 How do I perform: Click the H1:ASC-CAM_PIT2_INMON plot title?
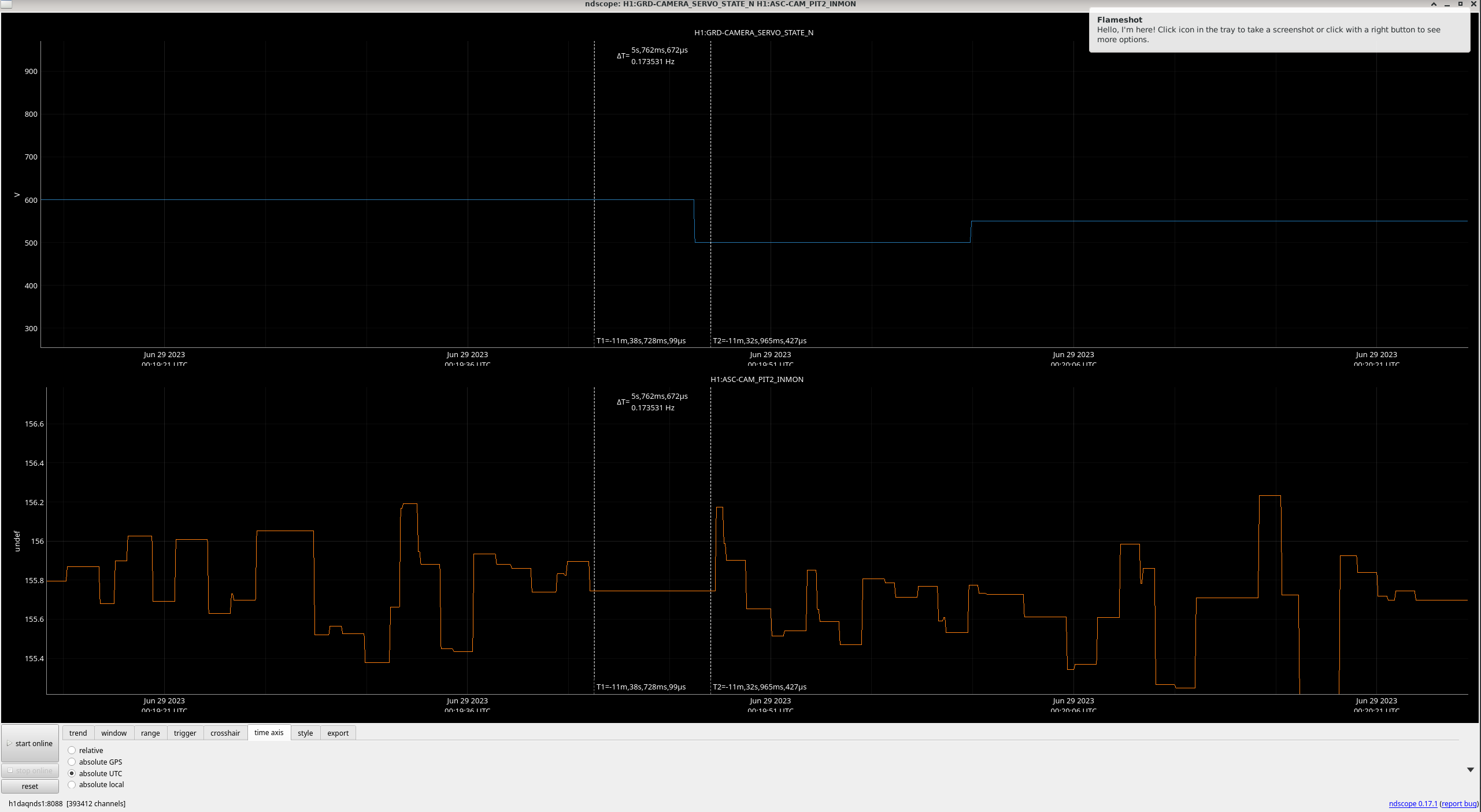[757, 379]
